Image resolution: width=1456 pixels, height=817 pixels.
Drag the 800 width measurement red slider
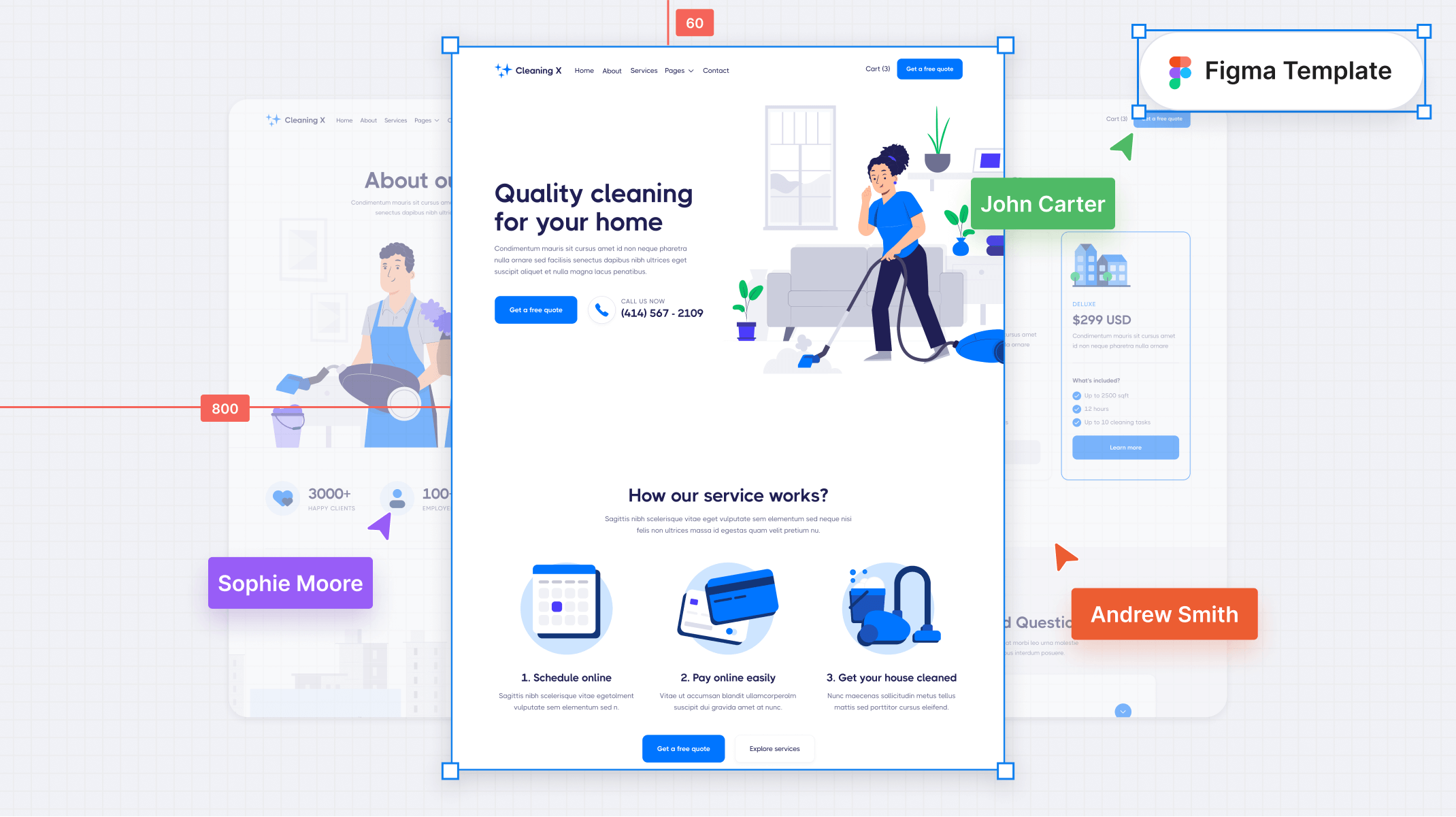click(224, 409)
